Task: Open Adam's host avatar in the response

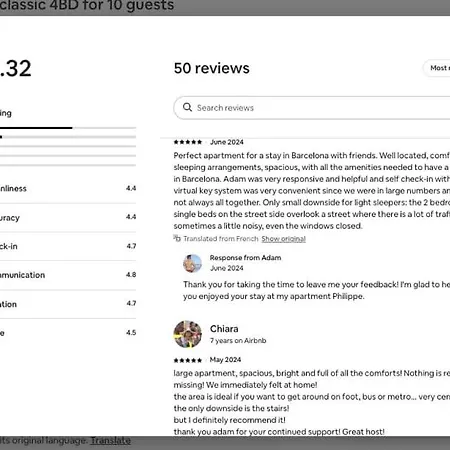Action: [192, 263]
